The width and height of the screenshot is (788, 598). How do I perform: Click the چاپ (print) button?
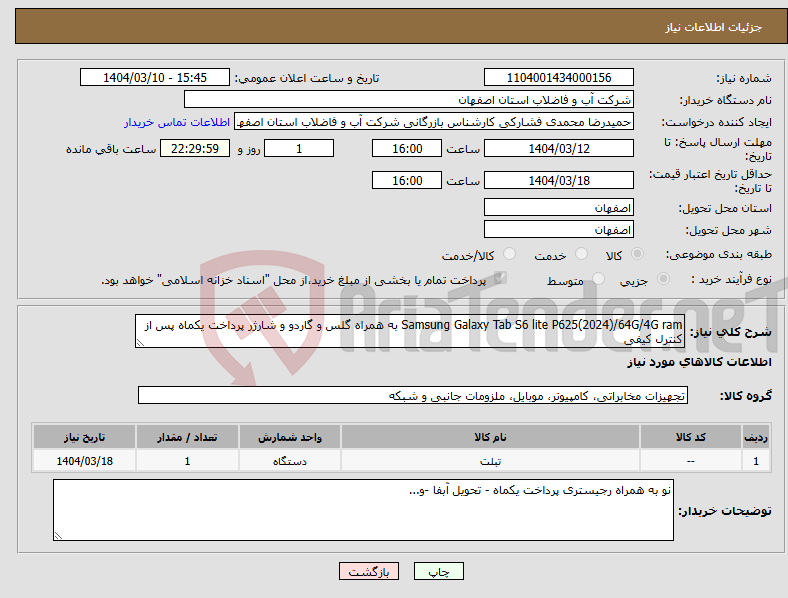tap(438, 571)
